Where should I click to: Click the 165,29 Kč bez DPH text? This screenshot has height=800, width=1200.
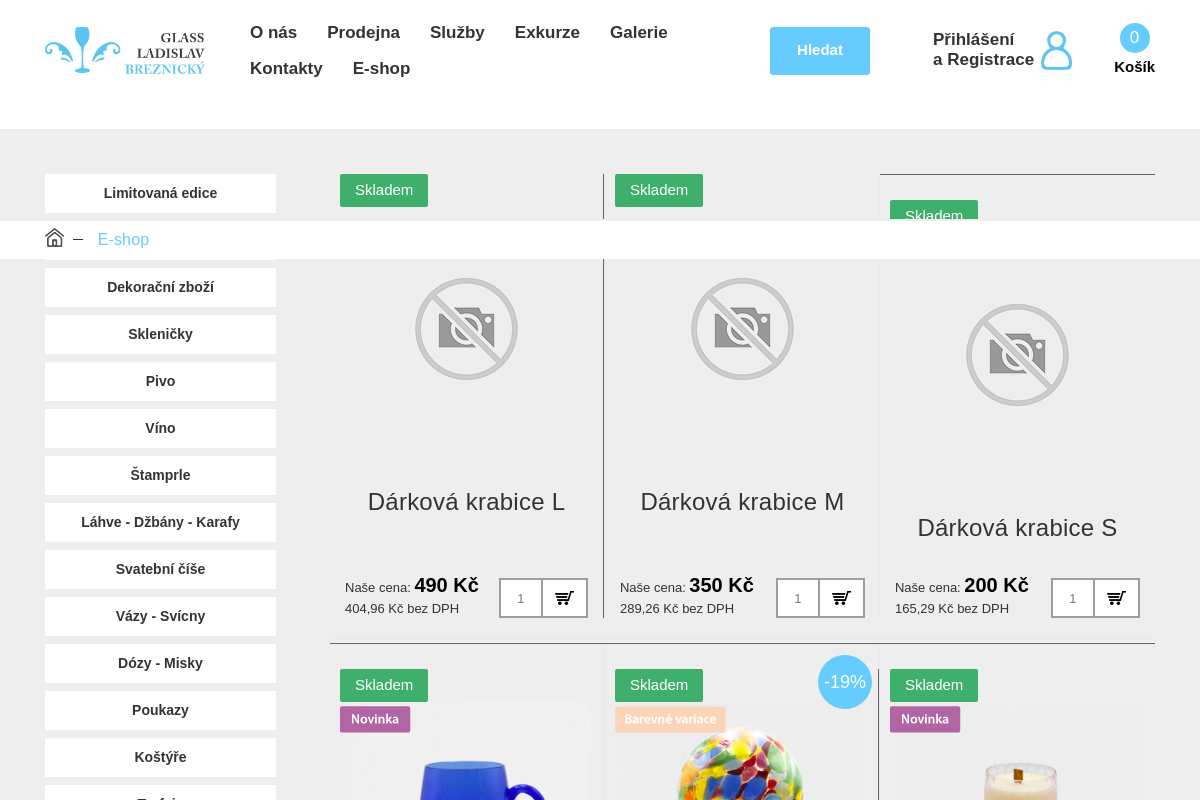point(952,608)
